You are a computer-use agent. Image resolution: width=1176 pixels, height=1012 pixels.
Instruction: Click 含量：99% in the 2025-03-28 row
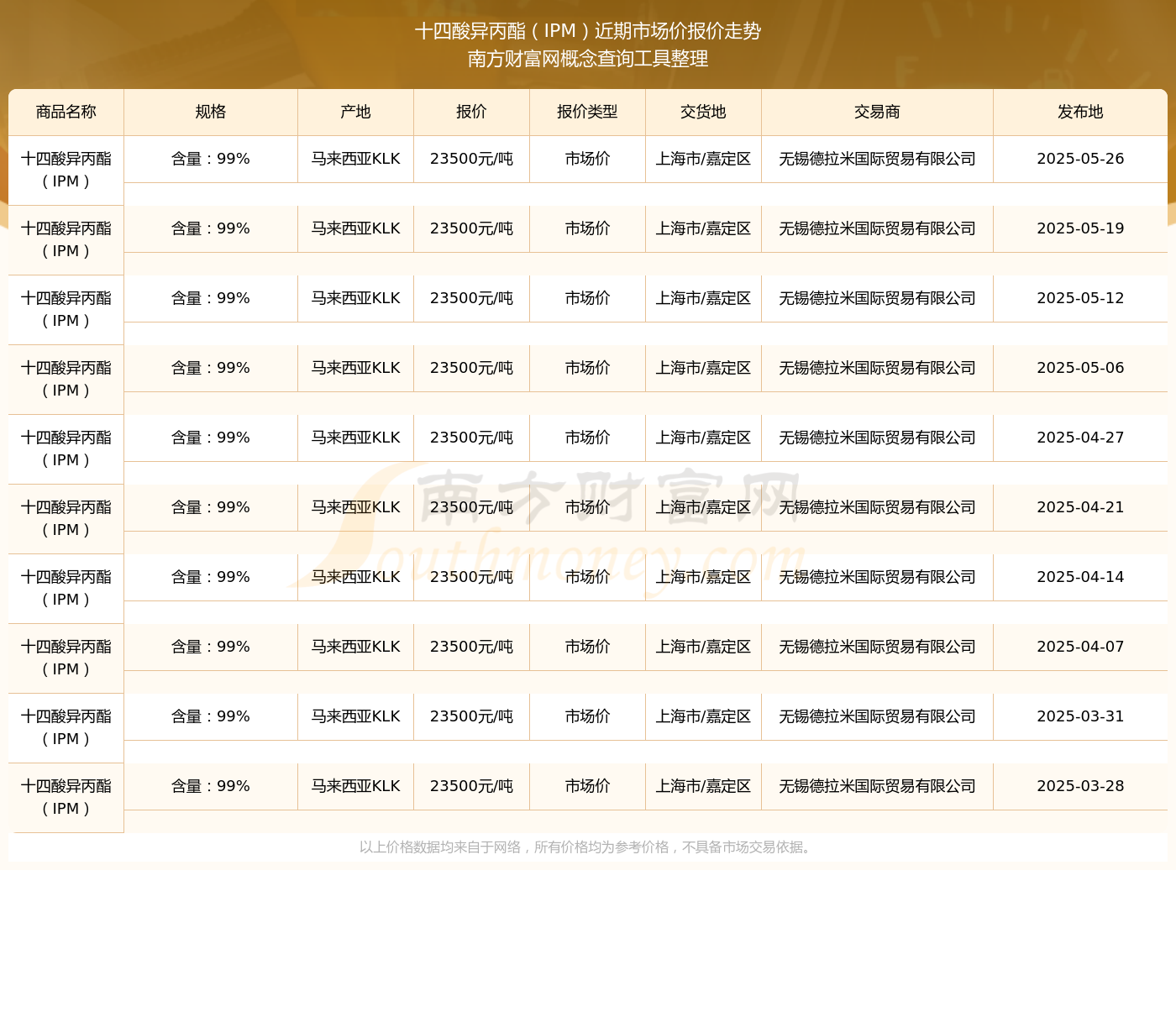pos(211,786)
